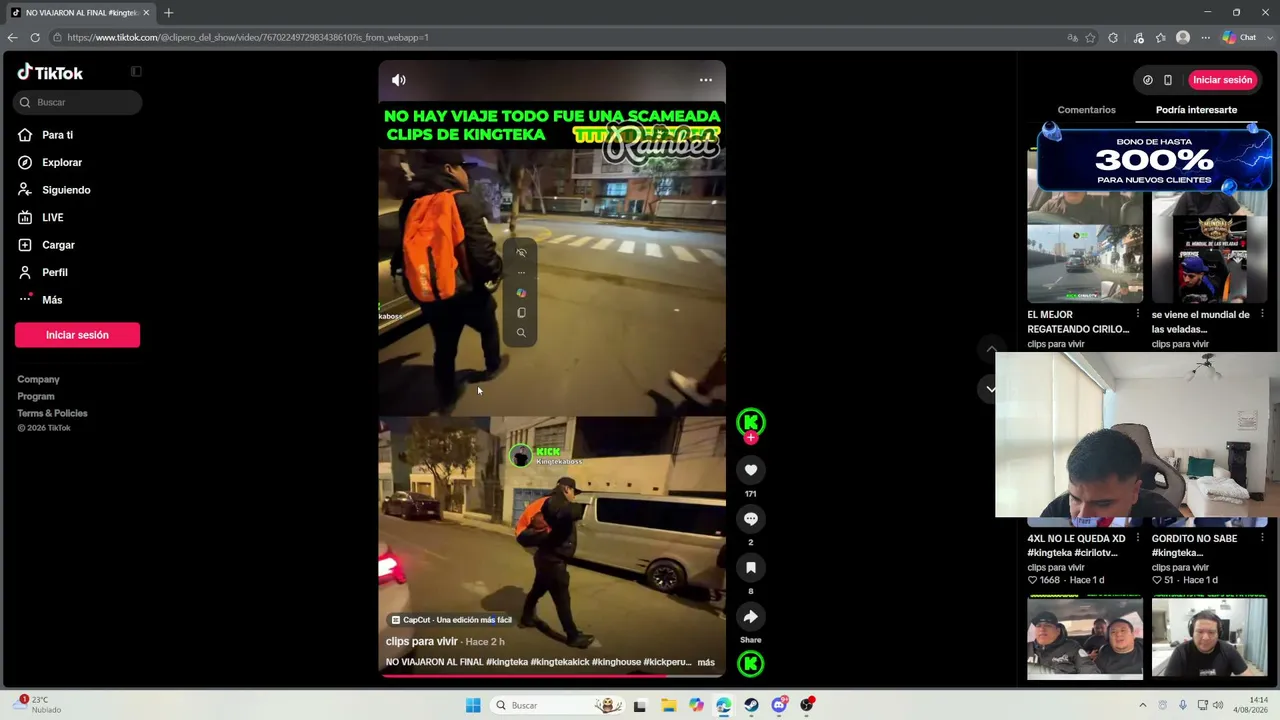Click the sidebar Iniciar sesión button
The width and height of the screenshot is (1280, 720).
click(77, 335)
